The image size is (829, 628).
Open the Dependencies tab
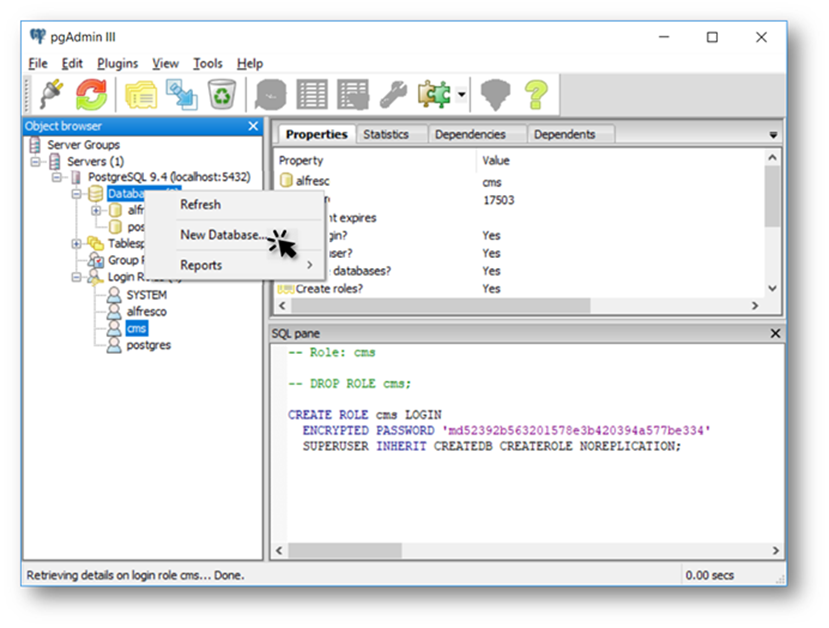(470, 134)
